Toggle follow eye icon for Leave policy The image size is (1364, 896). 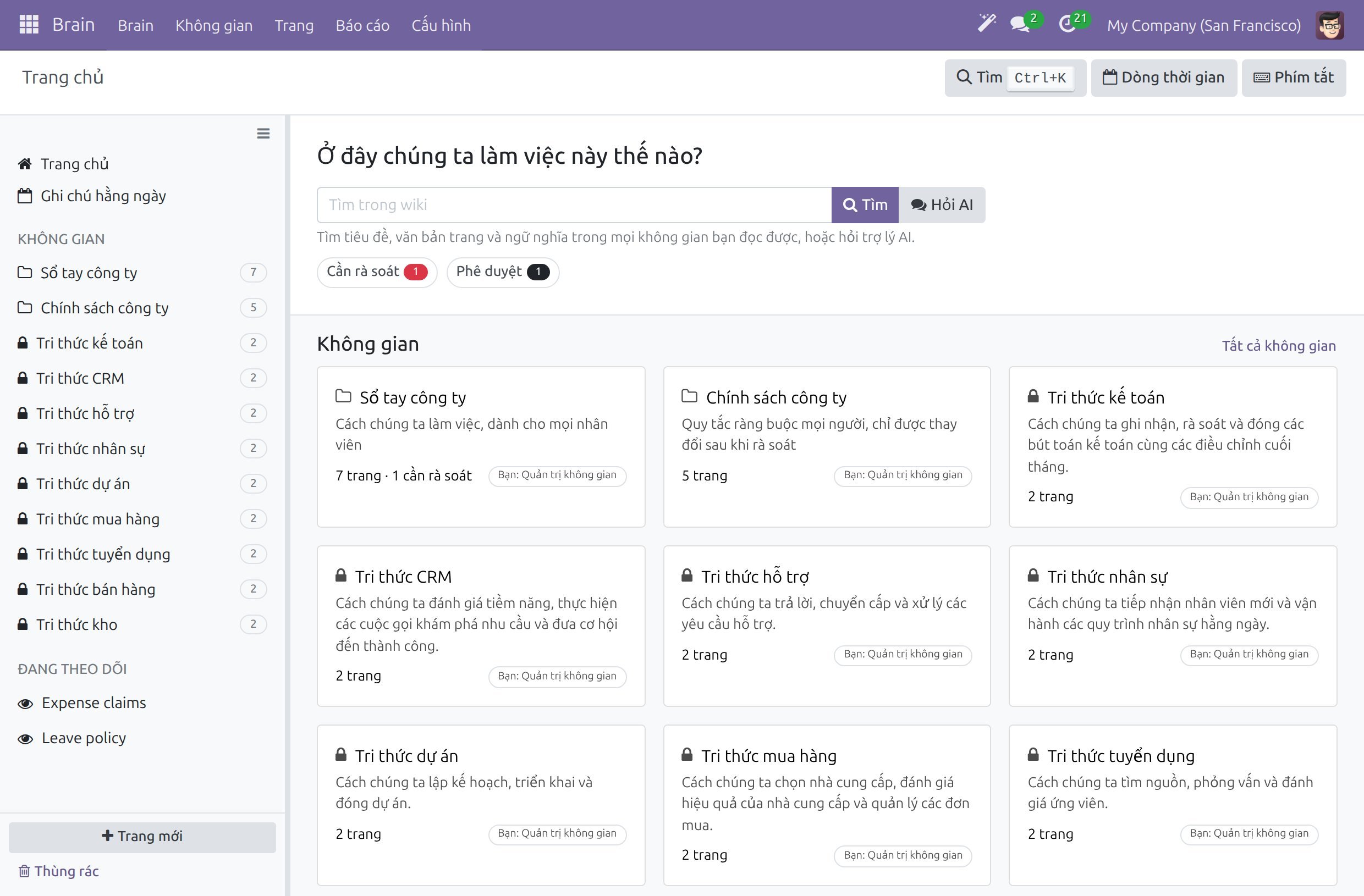click(x=25, y=738)
